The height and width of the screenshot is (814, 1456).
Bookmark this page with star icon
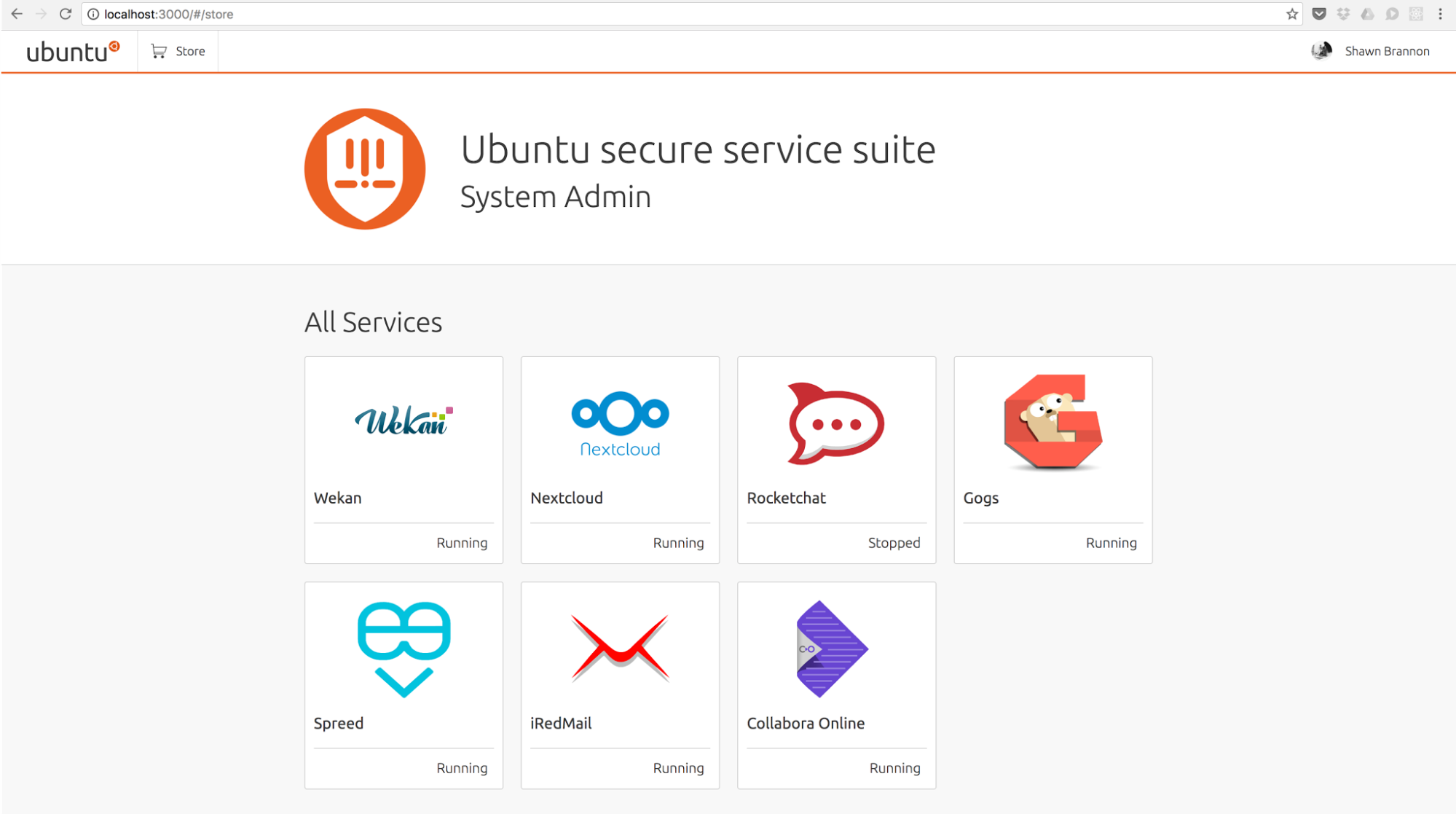(1291, 14)
